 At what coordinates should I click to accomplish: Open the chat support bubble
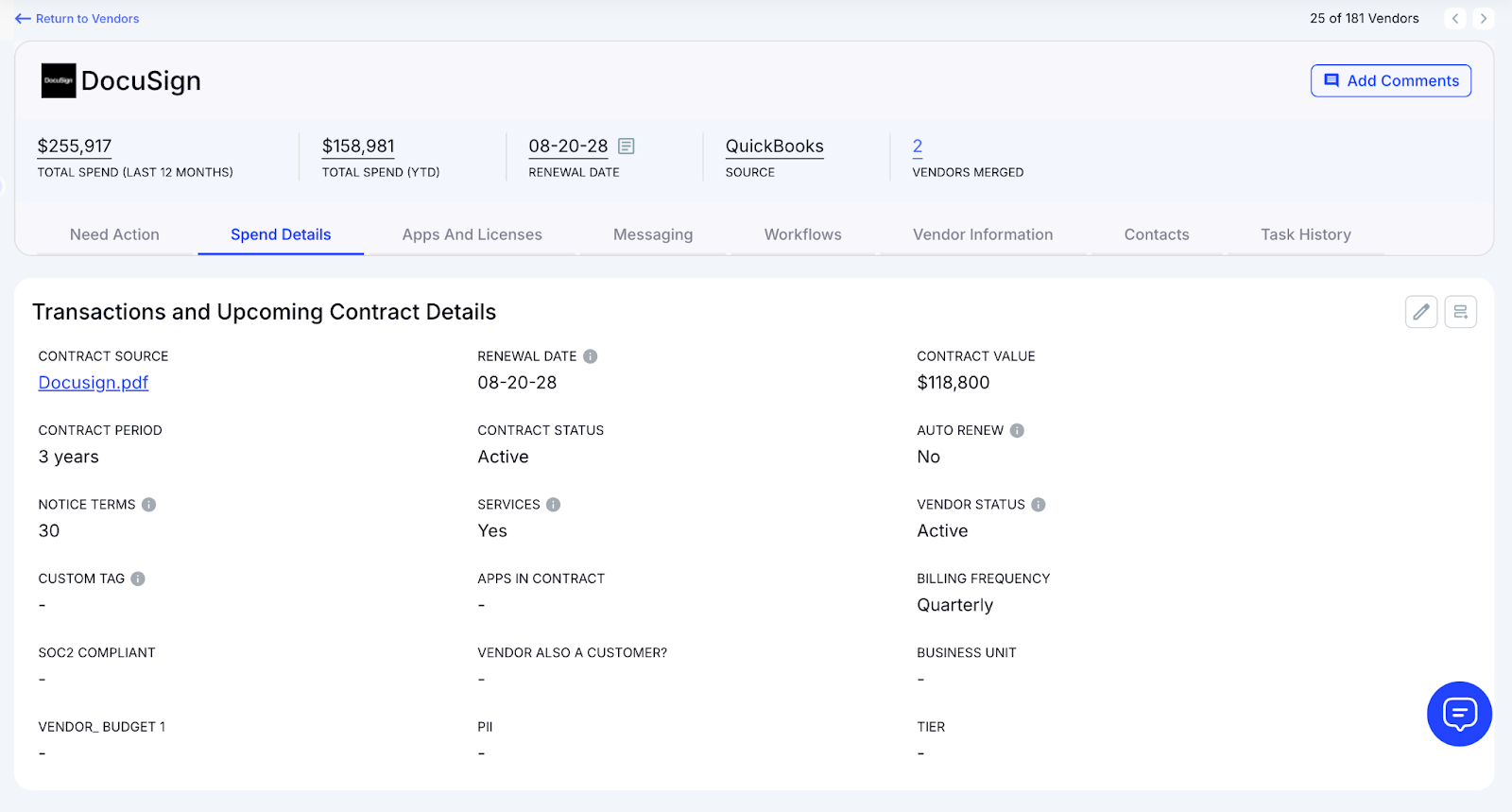[1459, 714]
